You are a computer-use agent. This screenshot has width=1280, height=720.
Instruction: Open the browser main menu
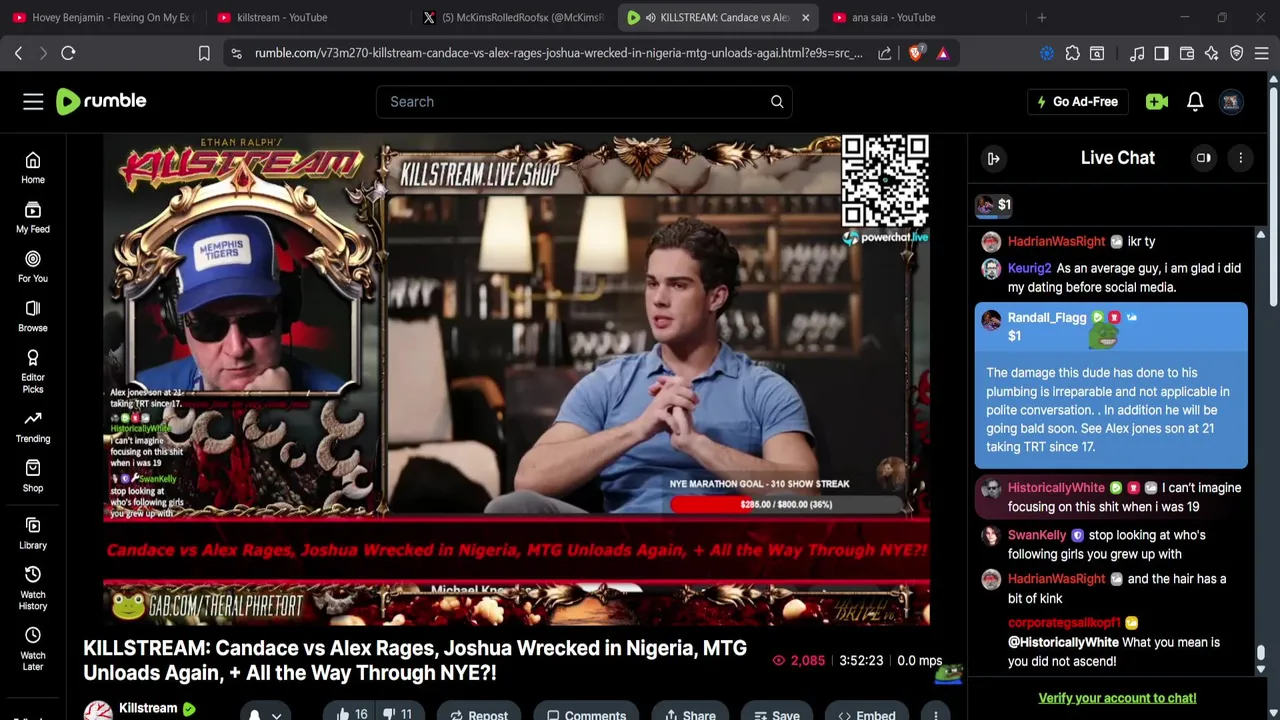(x=1261, y=53)
